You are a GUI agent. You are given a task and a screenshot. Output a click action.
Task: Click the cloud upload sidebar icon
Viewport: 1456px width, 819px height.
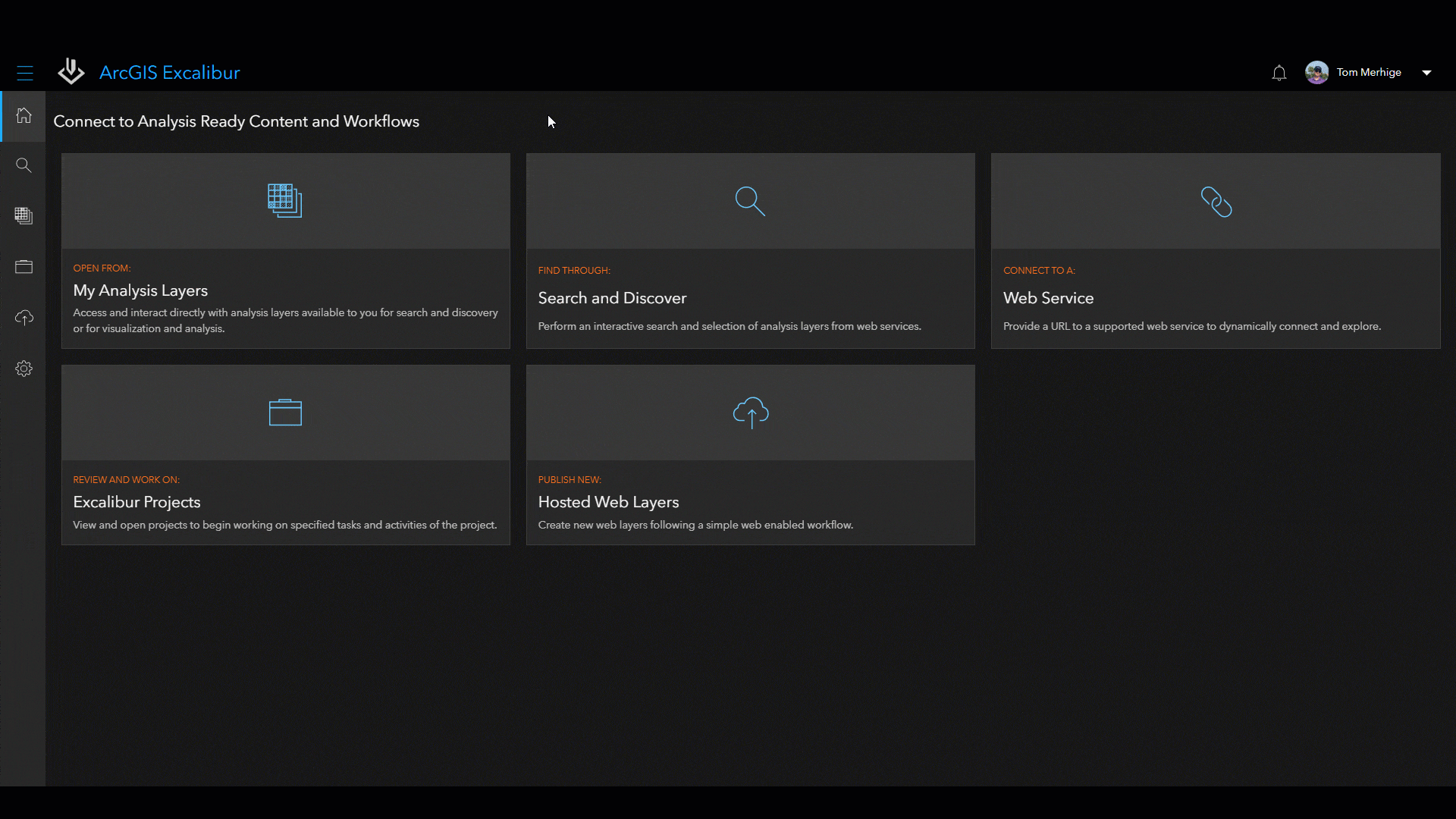tap(24, 318)
